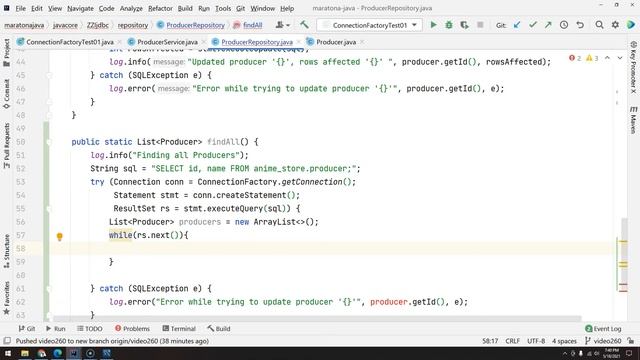The height and width of the screenshot is (360, 640).
Task: Toggle read-only lock icon in status bar
Action: (x=631, y=341)
